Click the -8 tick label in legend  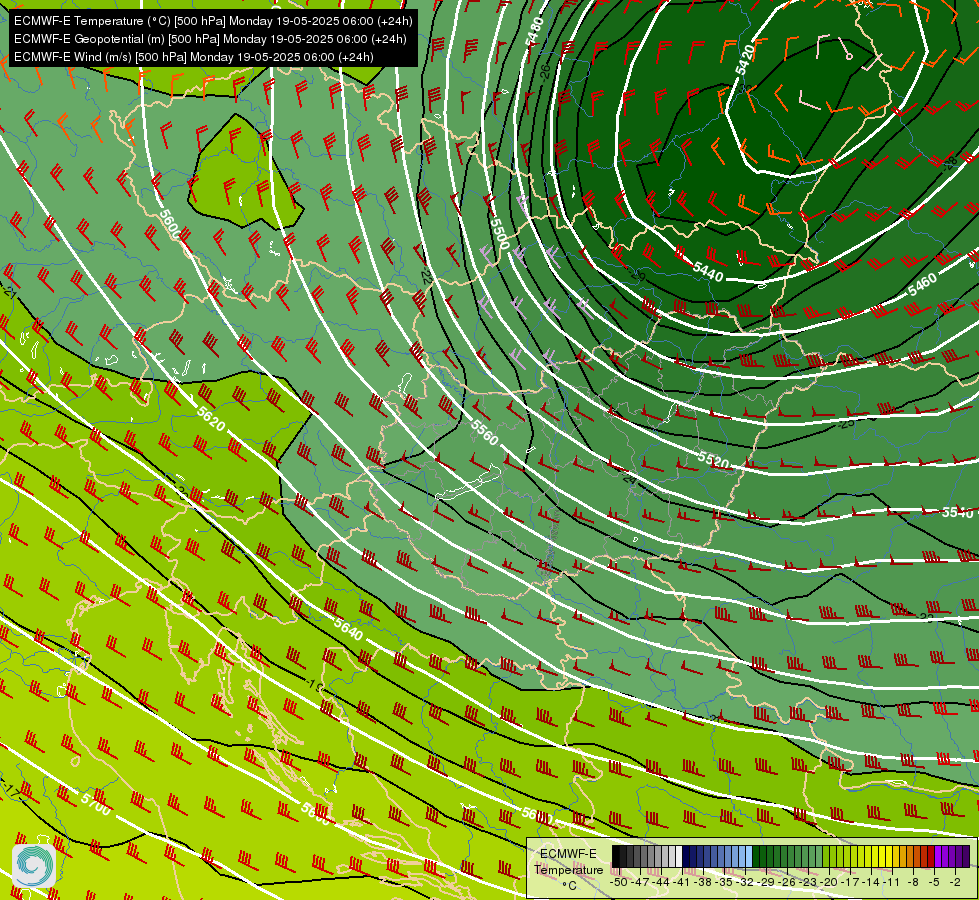click(x=913, y=882)
